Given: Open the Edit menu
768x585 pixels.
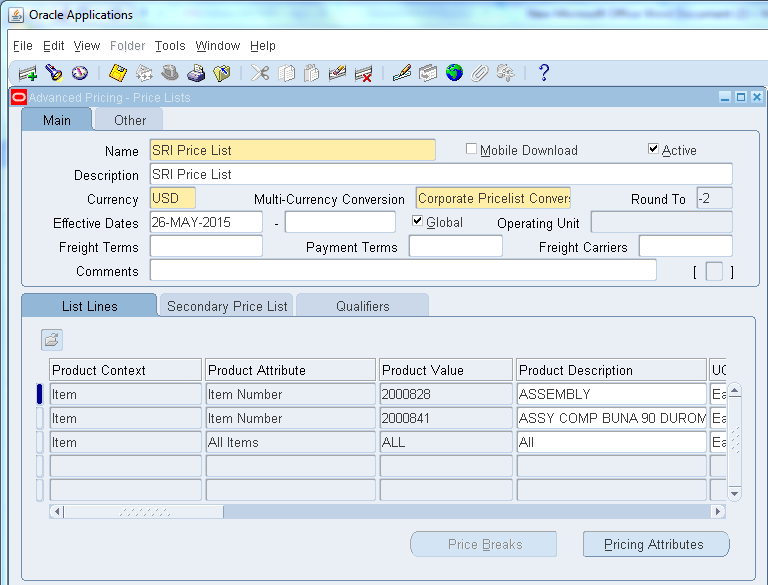Looking at the screenshot, I should point(53,46).
